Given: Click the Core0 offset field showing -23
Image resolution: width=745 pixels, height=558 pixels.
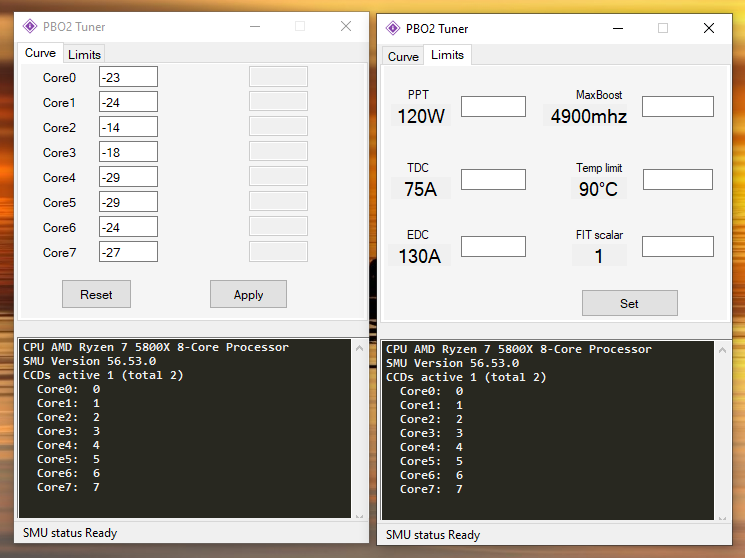Looking at the screenshot, I should click(x=128, y=77).
